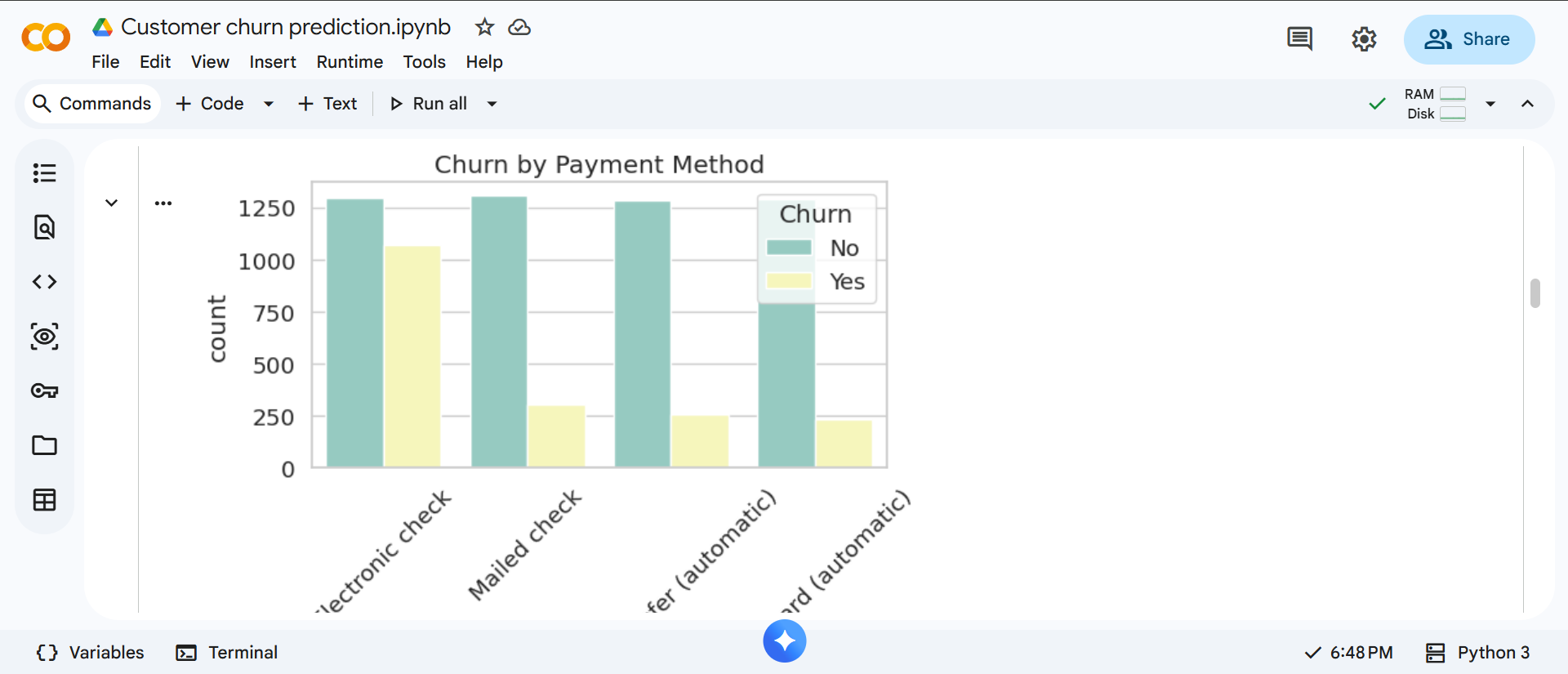1568x674 pixels.
Task: Click the Share button
Action: tap(1468, 39)
